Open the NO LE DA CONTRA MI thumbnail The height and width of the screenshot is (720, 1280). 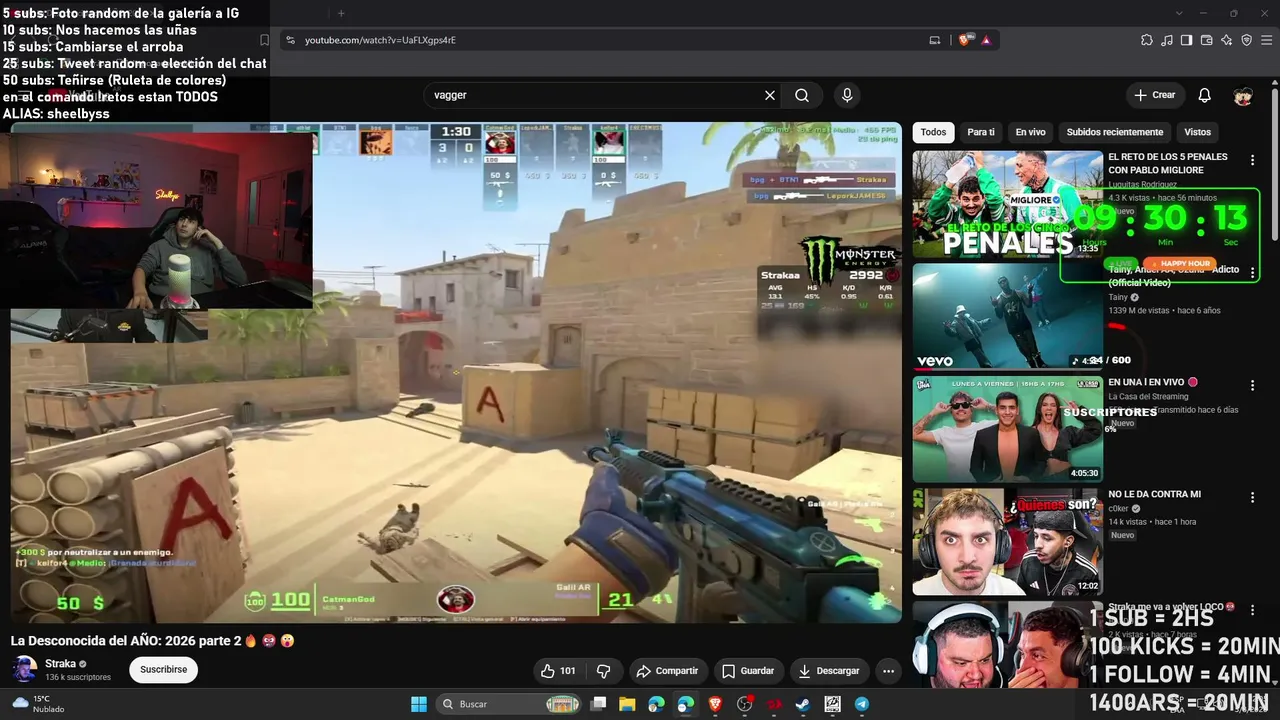click(x=1007, y=541)
